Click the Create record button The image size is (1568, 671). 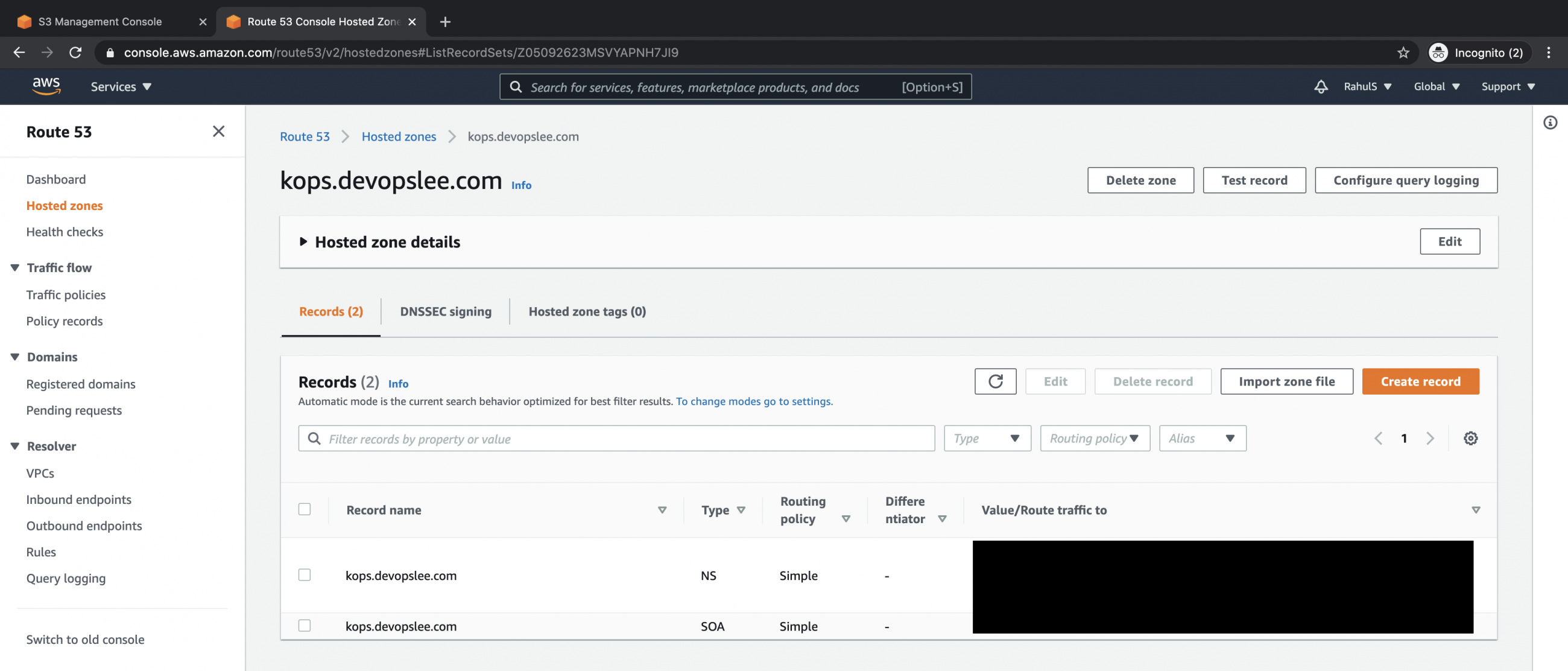click(x=1420, y=381)
